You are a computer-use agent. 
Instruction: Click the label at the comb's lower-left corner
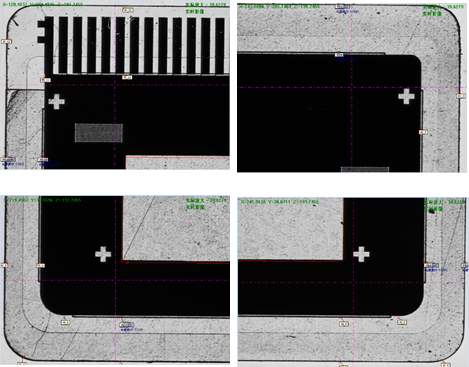[x=45, y=80]
